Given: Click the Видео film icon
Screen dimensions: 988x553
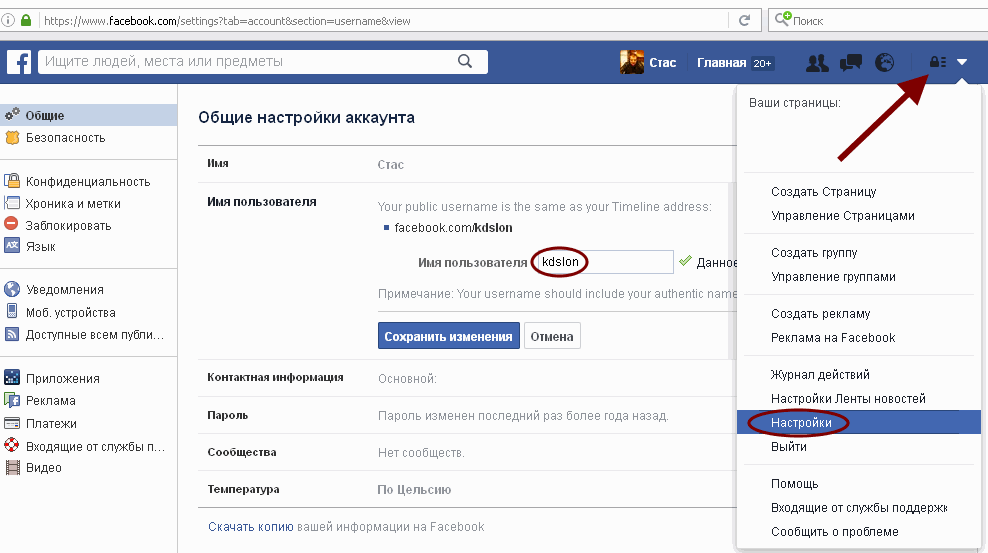Looking at the screenshot, I should (12, 467).
